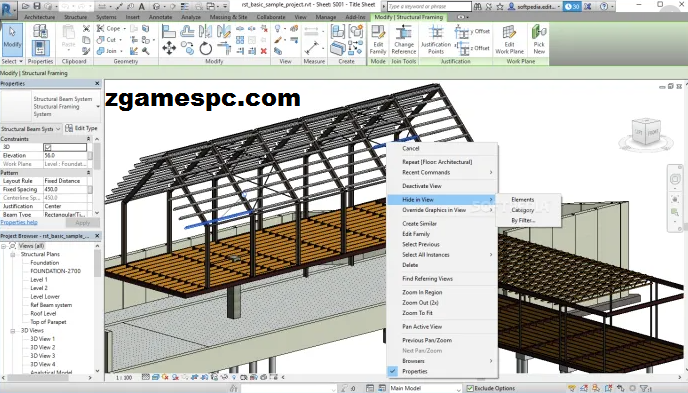688x393 pixels.
Task: Toggle the Exclude Options checkbox
Action: tap(470, 388)
